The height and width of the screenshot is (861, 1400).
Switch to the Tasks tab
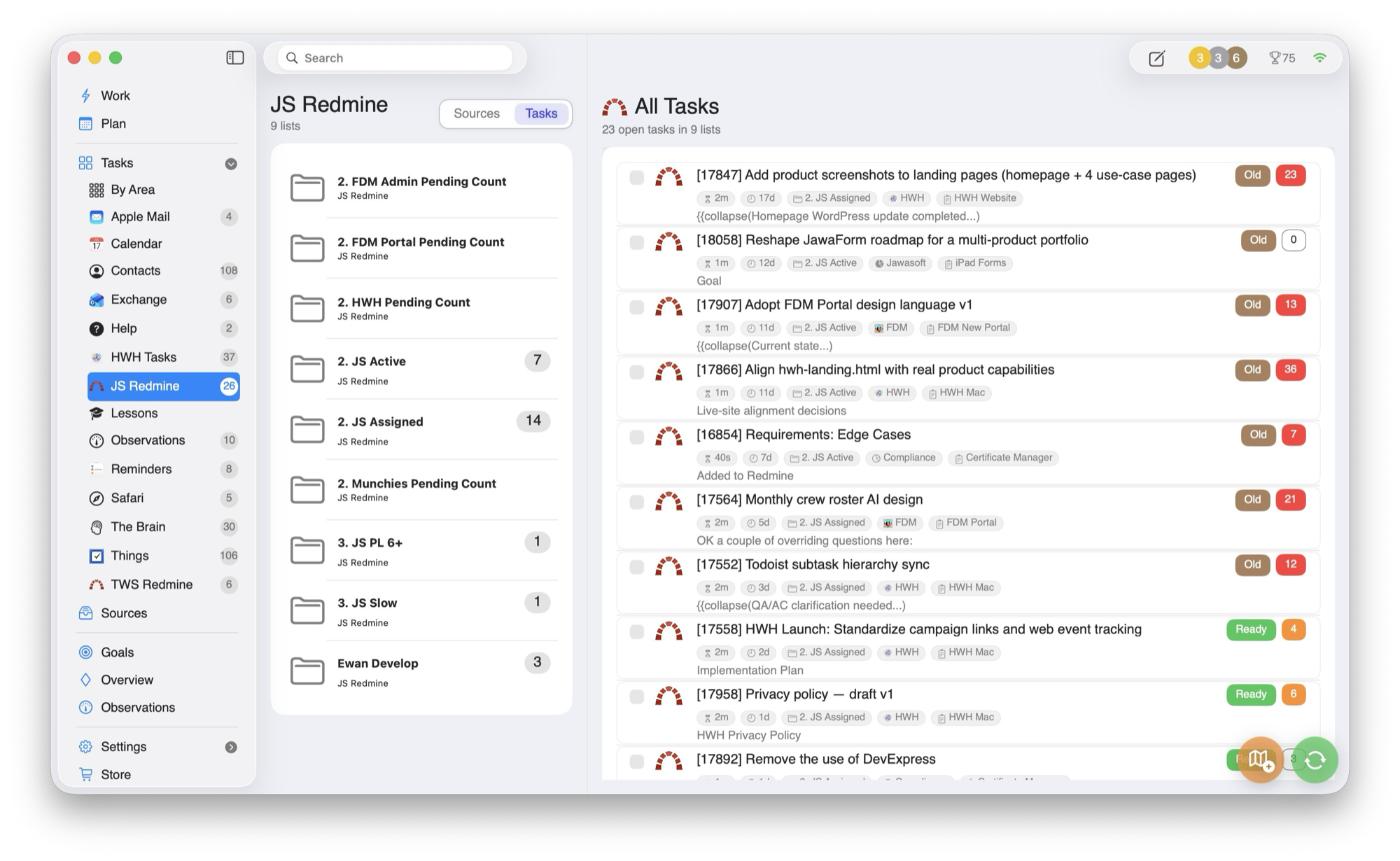(541, 113)
